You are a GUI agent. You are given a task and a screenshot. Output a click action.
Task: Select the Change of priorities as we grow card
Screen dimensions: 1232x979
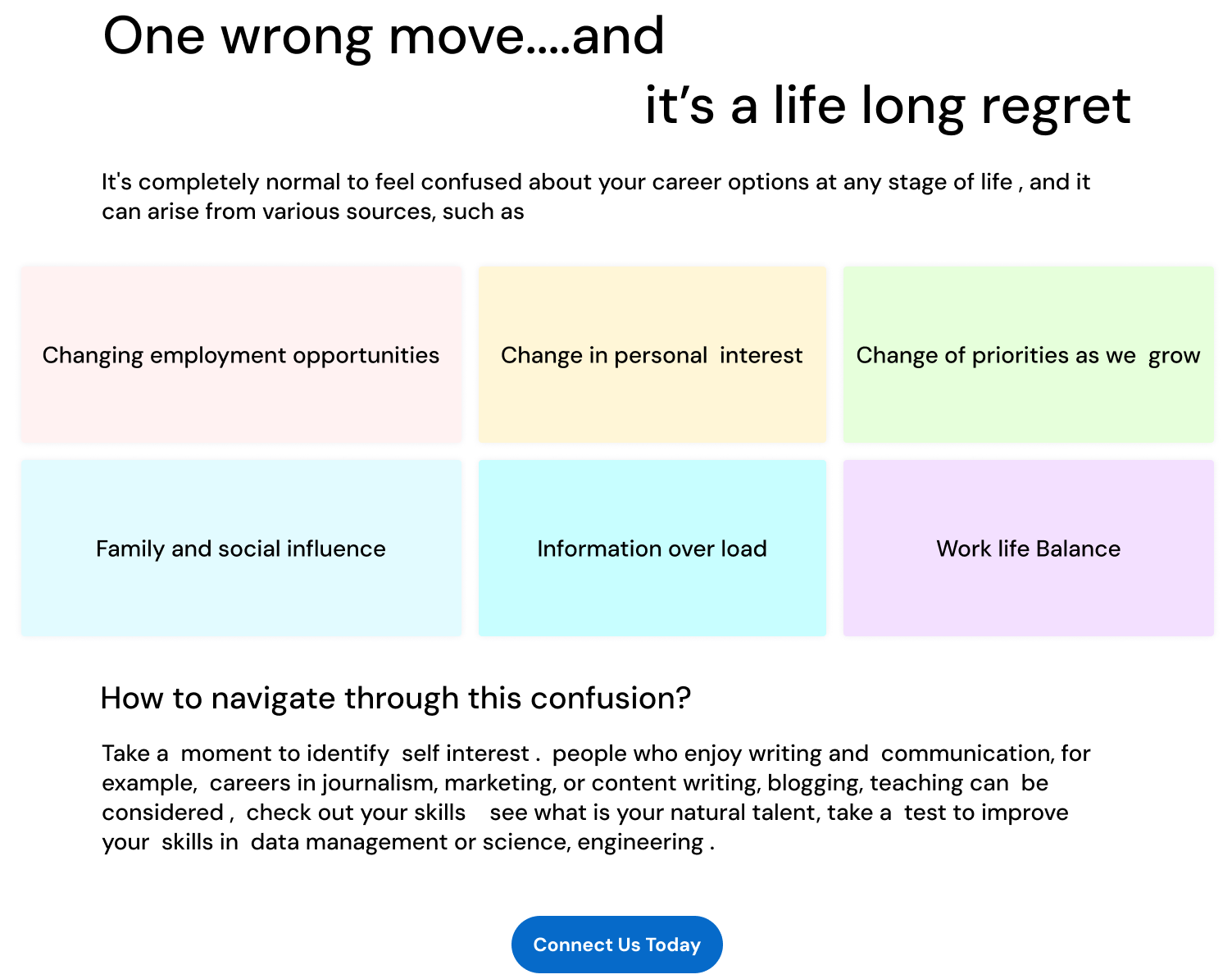tap(1029, 354)
